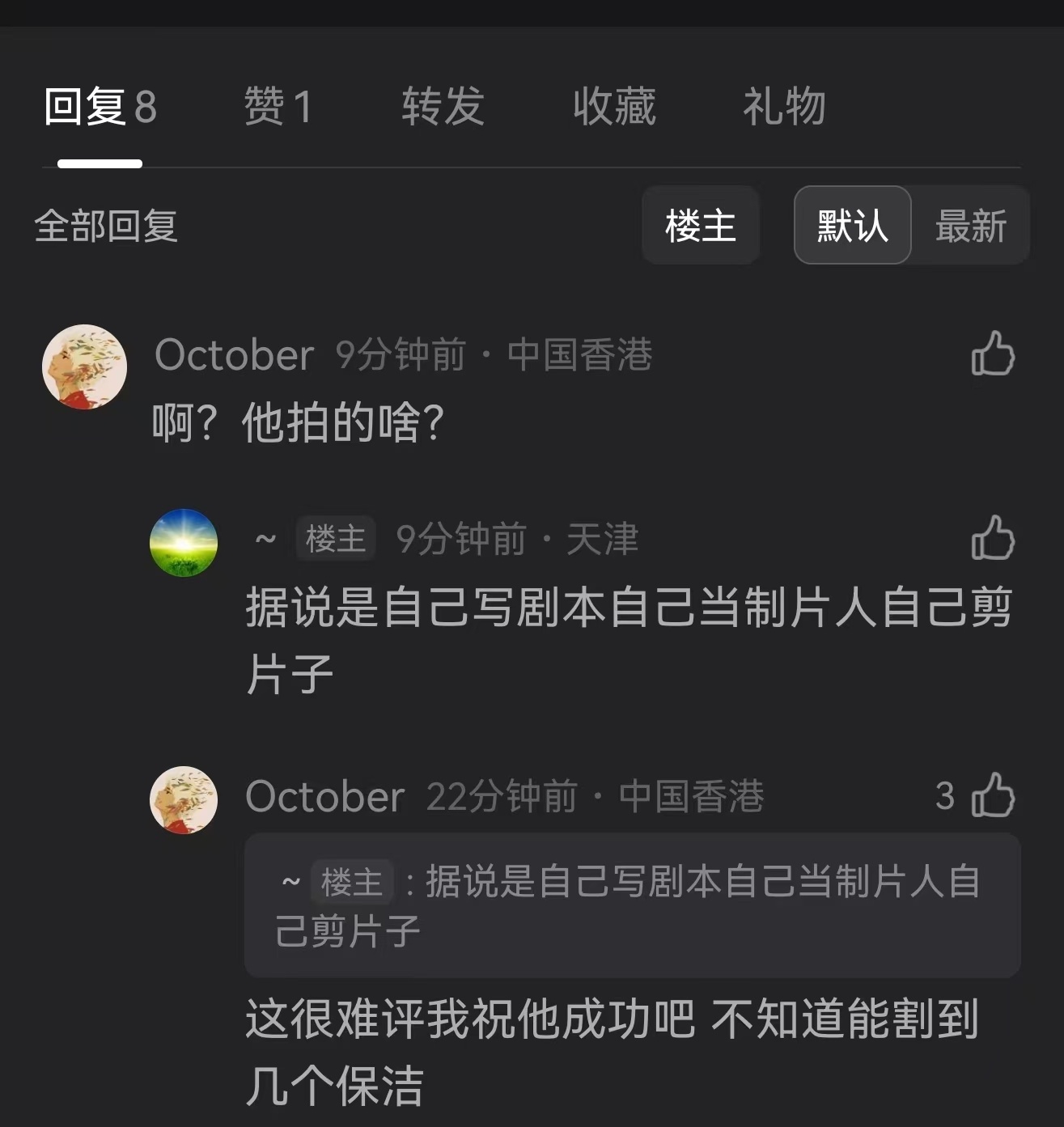Open October's avatar on the 22分钟前 reply
The image size is (1064, 1127).
184,800
